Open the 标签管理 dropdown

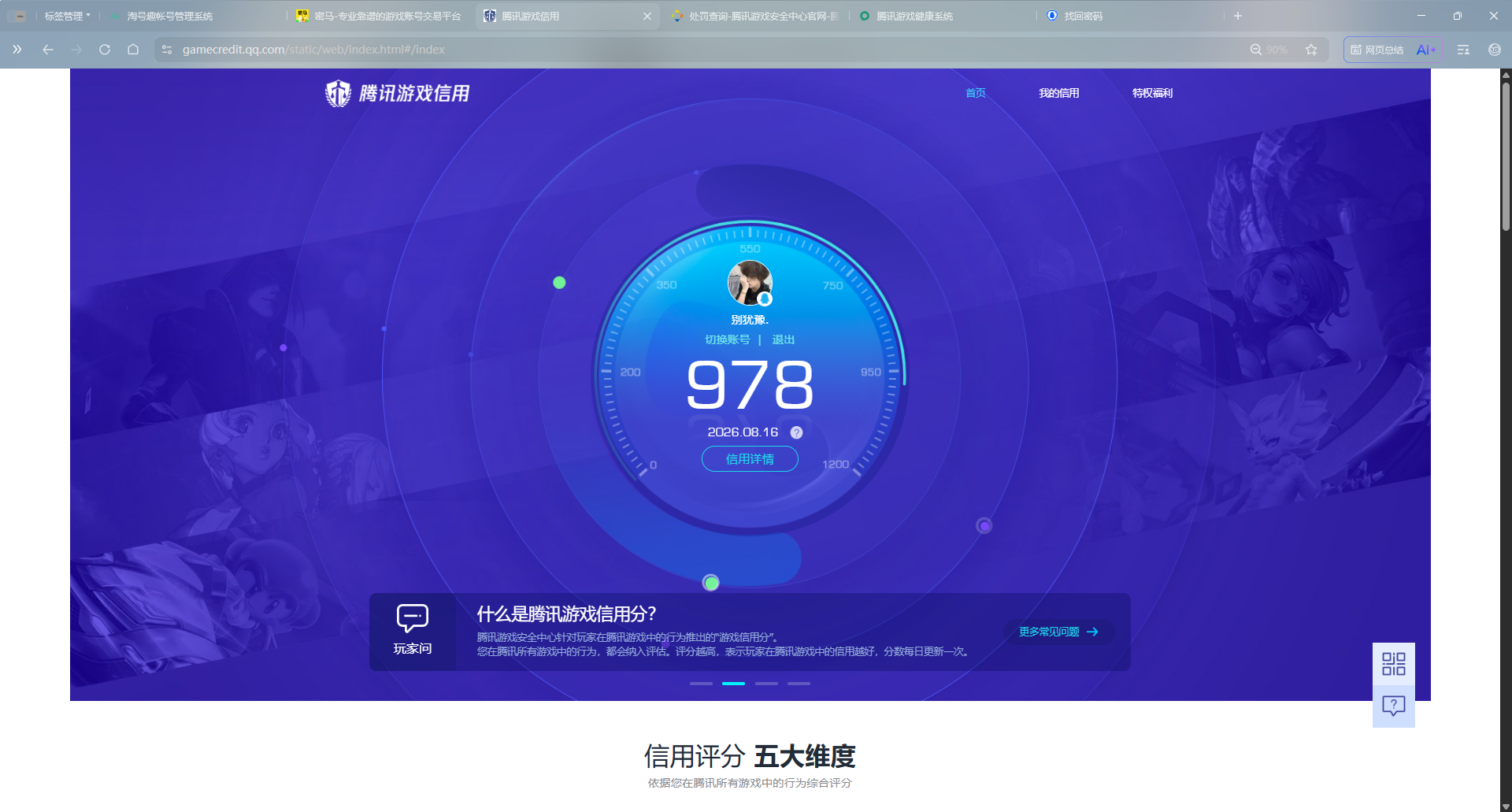67,16
